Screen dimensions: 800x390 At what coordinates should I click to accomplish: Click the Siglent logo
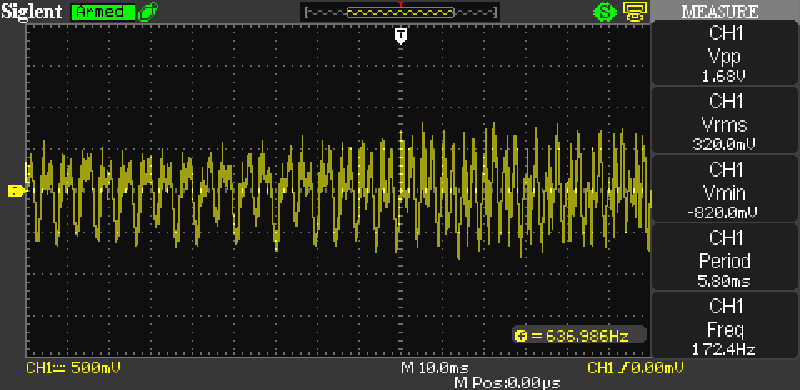tap(32, 12)
